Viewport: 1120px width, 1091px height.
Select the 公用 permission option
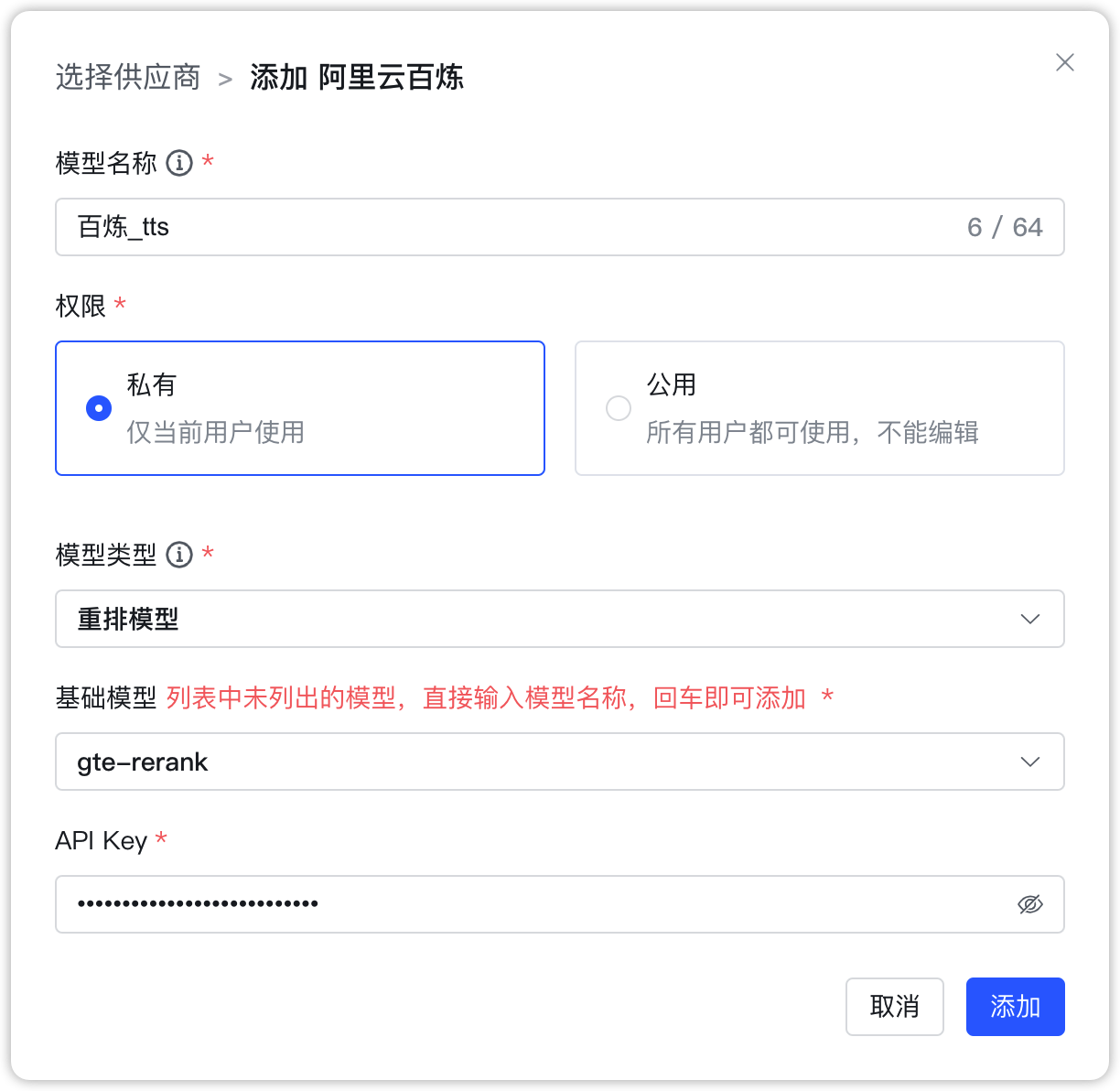tap(819, 408)
